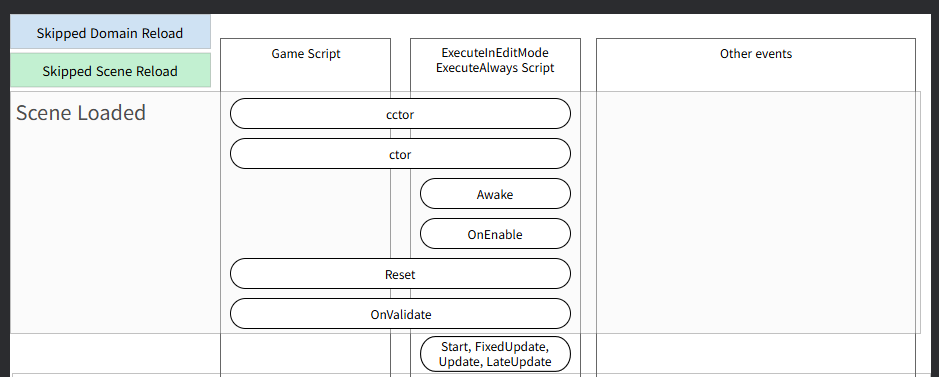Click the Skipped Scene Reload box
The height and width of the screenshot is (377, 939).
[x=110, y=71]
